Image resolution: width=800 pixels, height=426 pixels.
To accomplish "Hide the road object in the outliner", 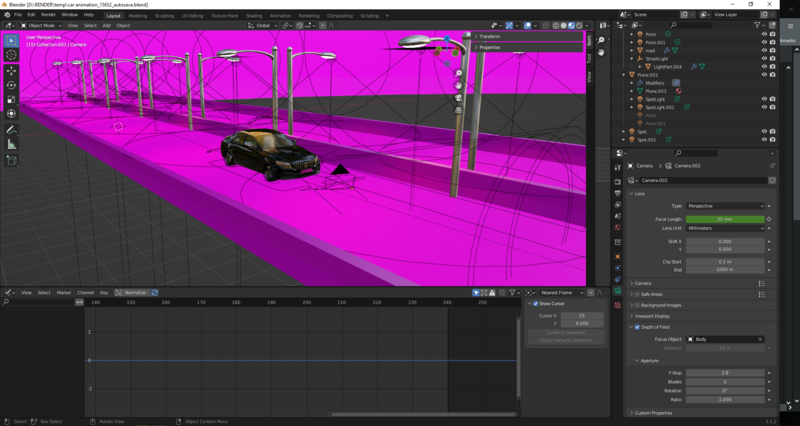I will pos(764,50).
